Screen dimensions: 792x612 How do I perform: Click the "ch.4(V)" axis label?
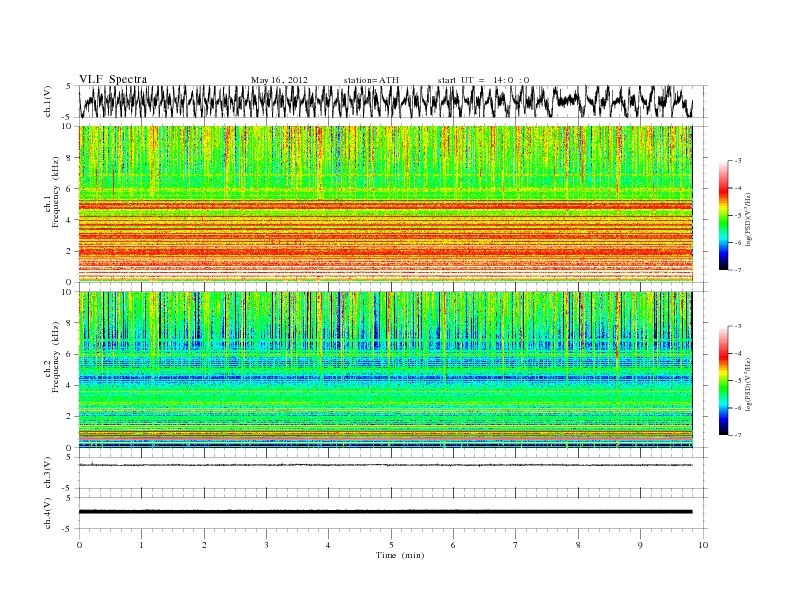pos(48,513)
